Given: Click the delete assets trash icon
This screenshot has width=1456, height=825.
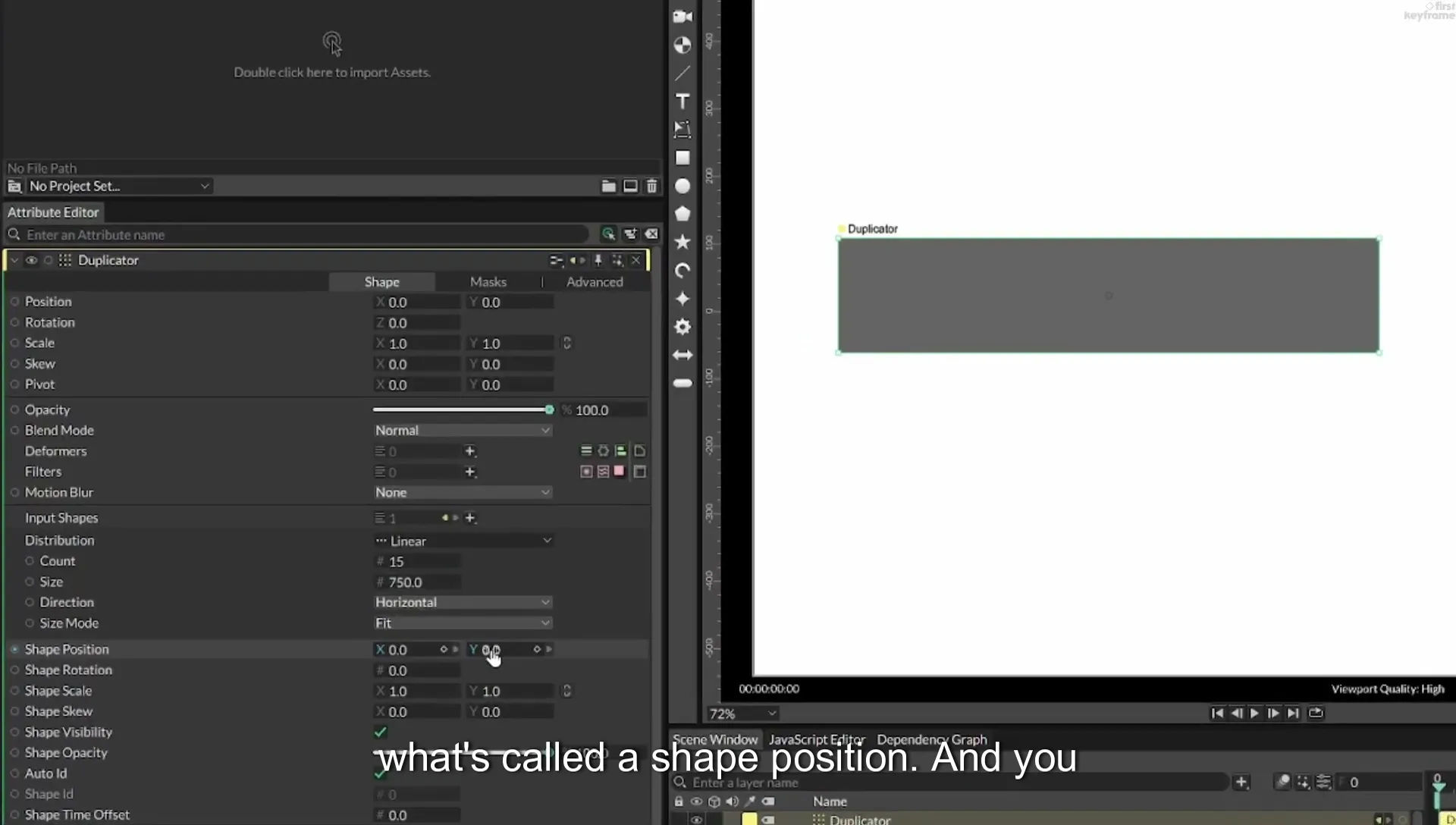Looking at the screenshot, I should [652, 186].
